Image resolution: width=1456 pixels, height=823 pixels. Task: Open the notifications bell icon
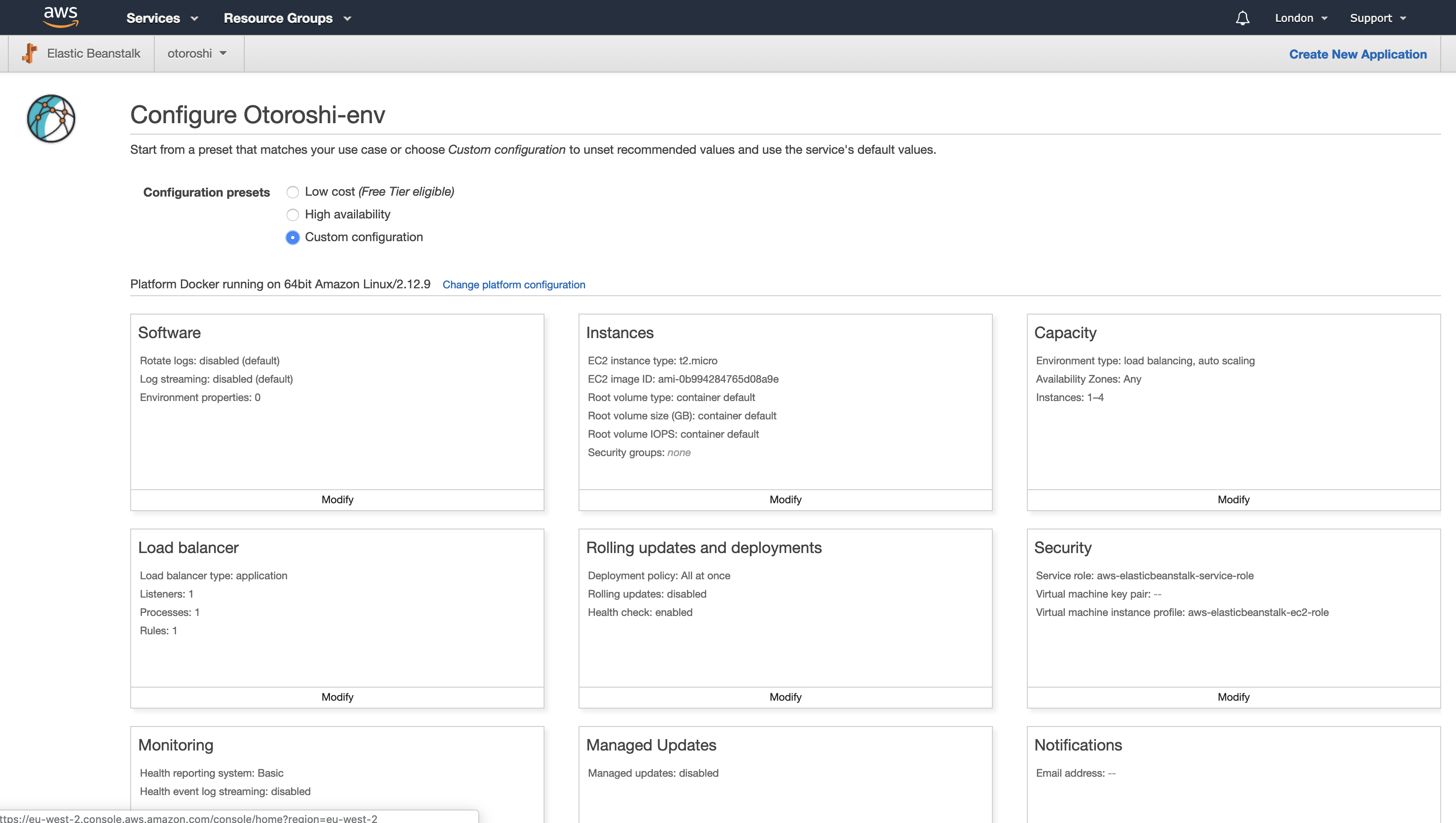(x=1242, y=18)
